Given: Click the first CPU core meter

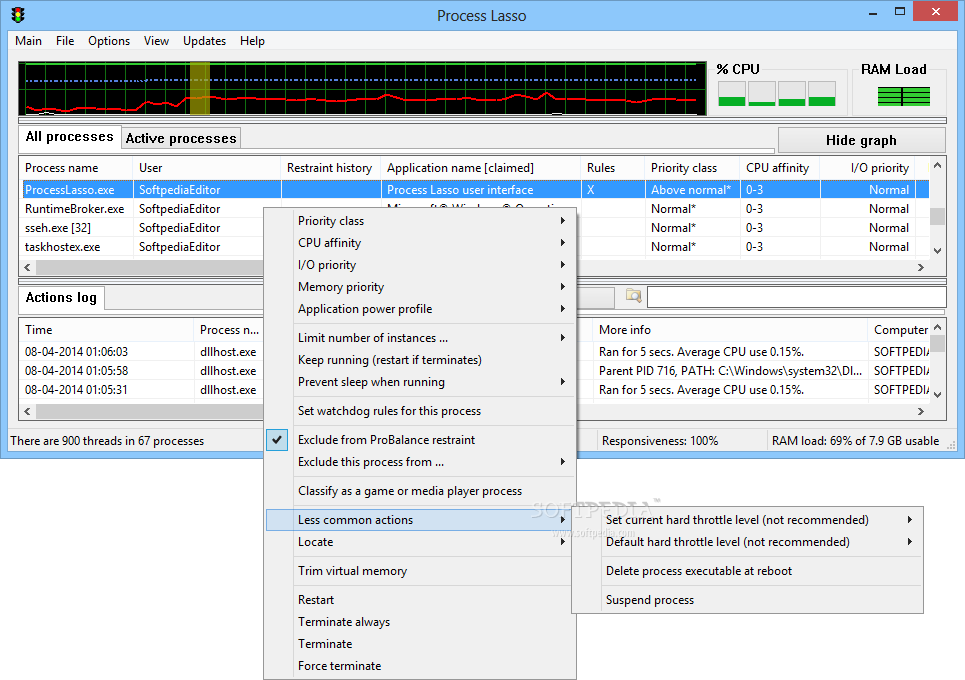Looking at the screenshot, I should [x=732, y=94].
